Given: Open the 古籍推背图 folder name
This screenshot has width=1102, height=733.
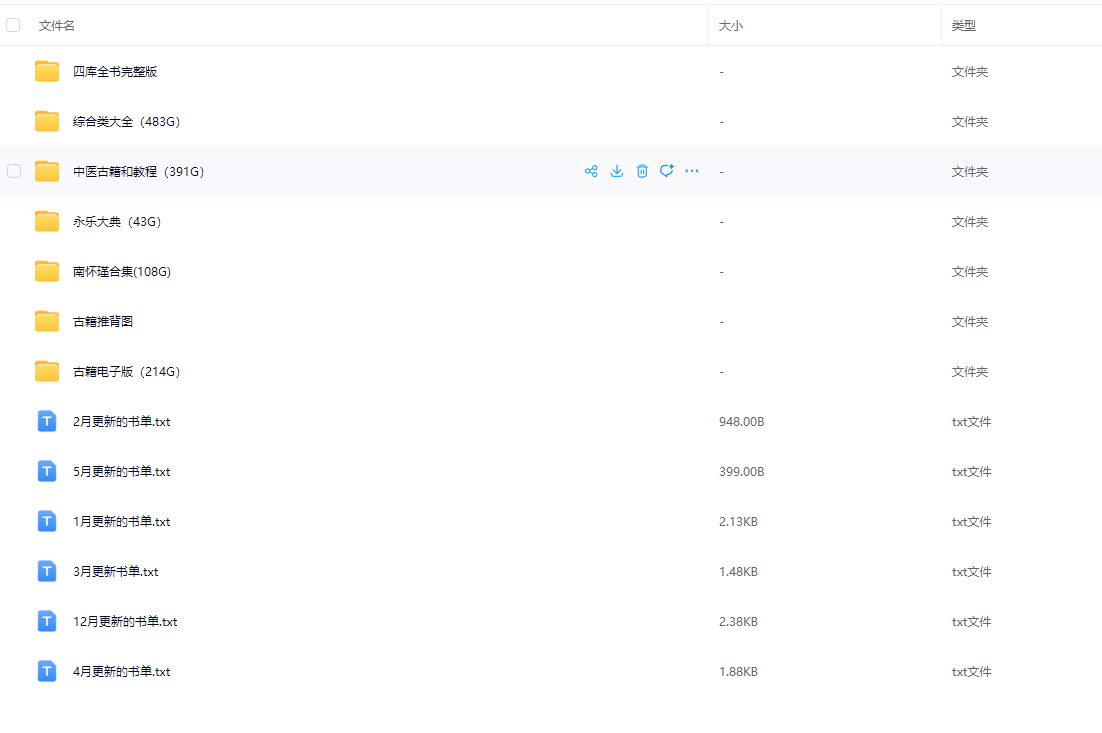Looking at the screenshot, I should [x=103, y=322].
